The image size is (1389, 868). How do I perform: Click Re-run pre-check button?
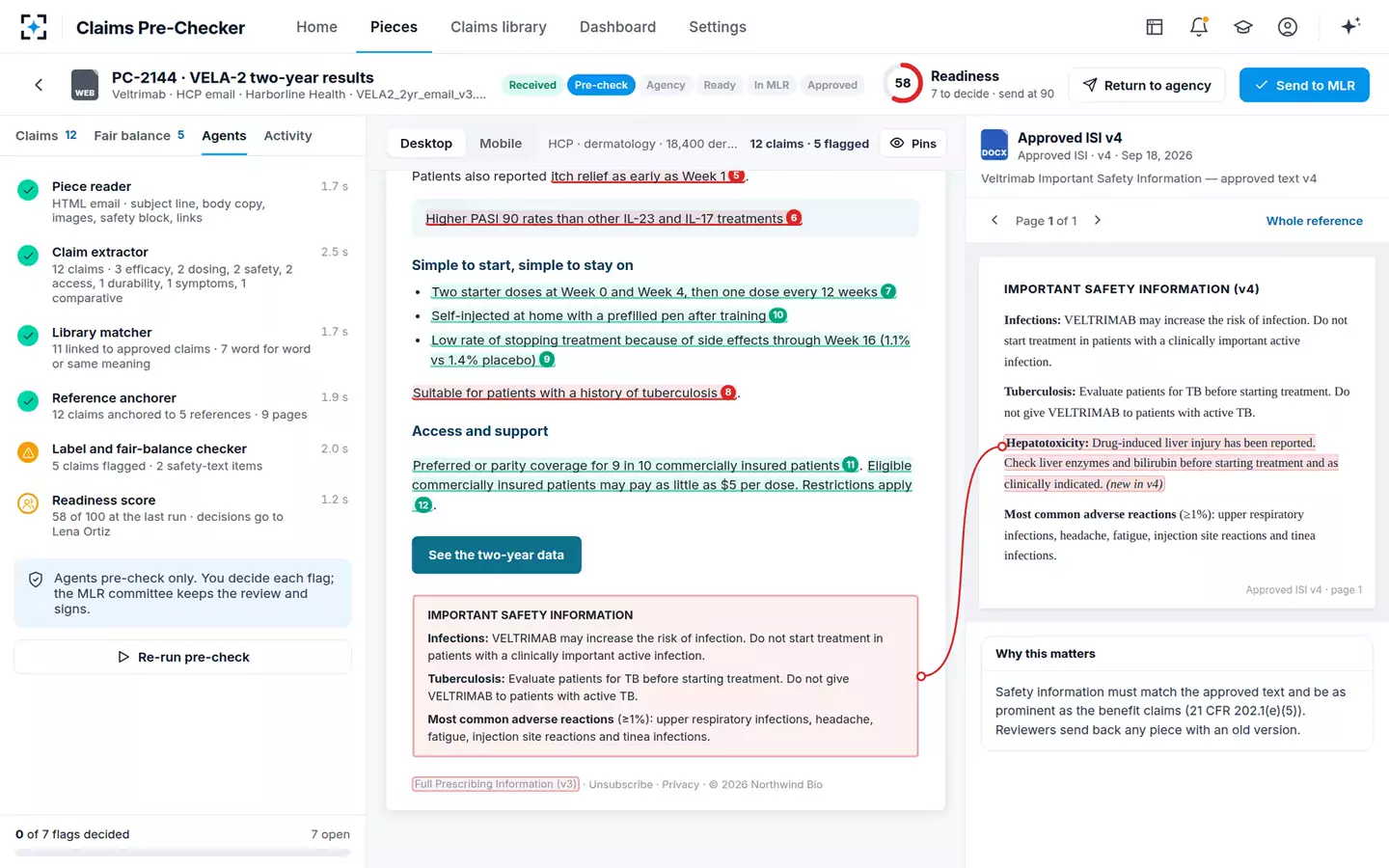tap(182, 657)
